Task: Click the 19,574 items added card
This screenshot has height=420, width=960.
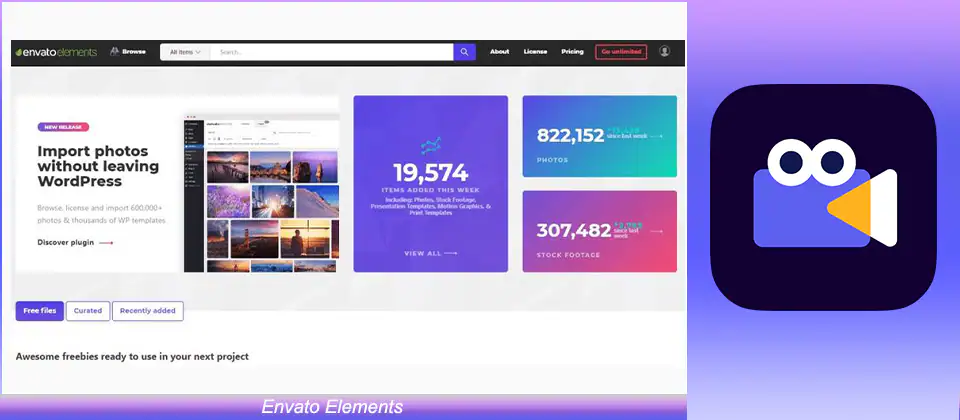Action: (x=430, y=184)
